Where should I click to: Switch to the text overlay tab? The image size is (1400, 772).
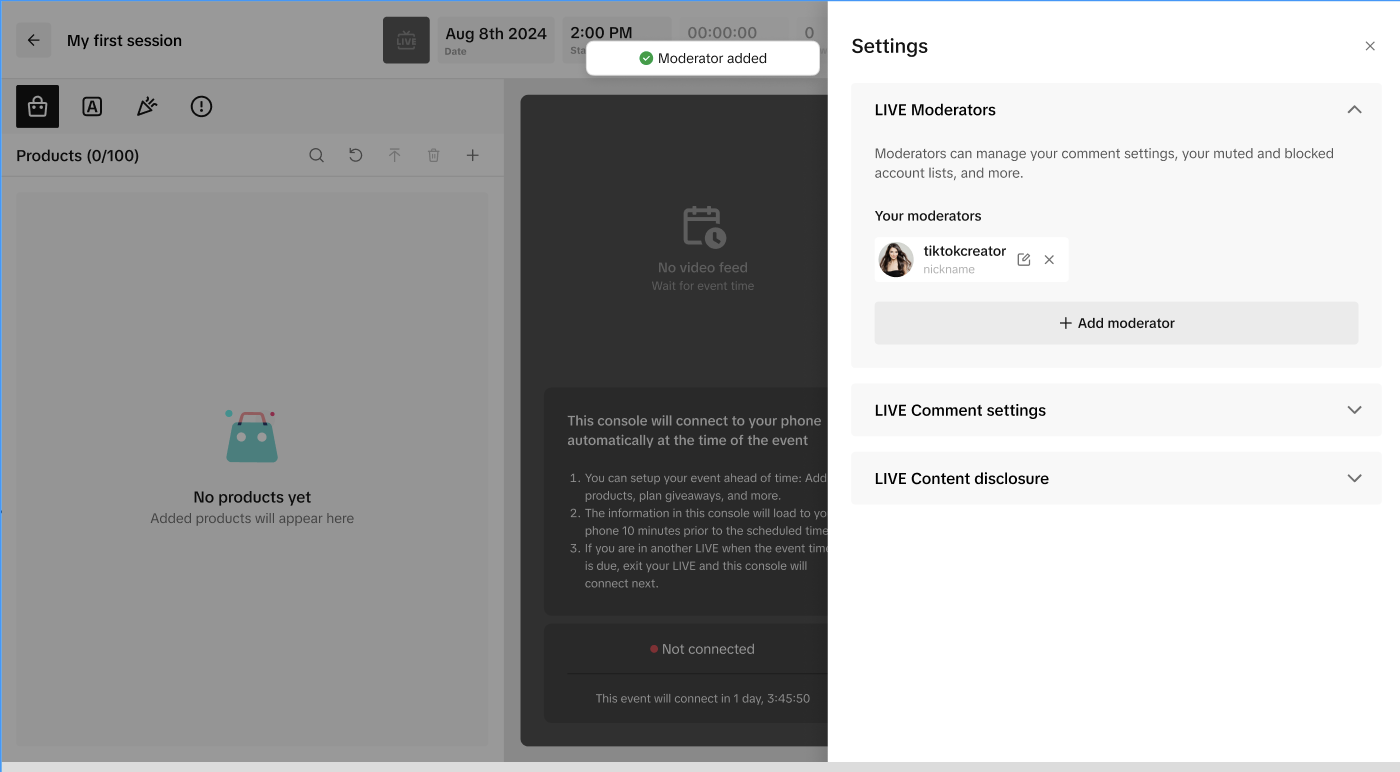[x=92, y=107]
